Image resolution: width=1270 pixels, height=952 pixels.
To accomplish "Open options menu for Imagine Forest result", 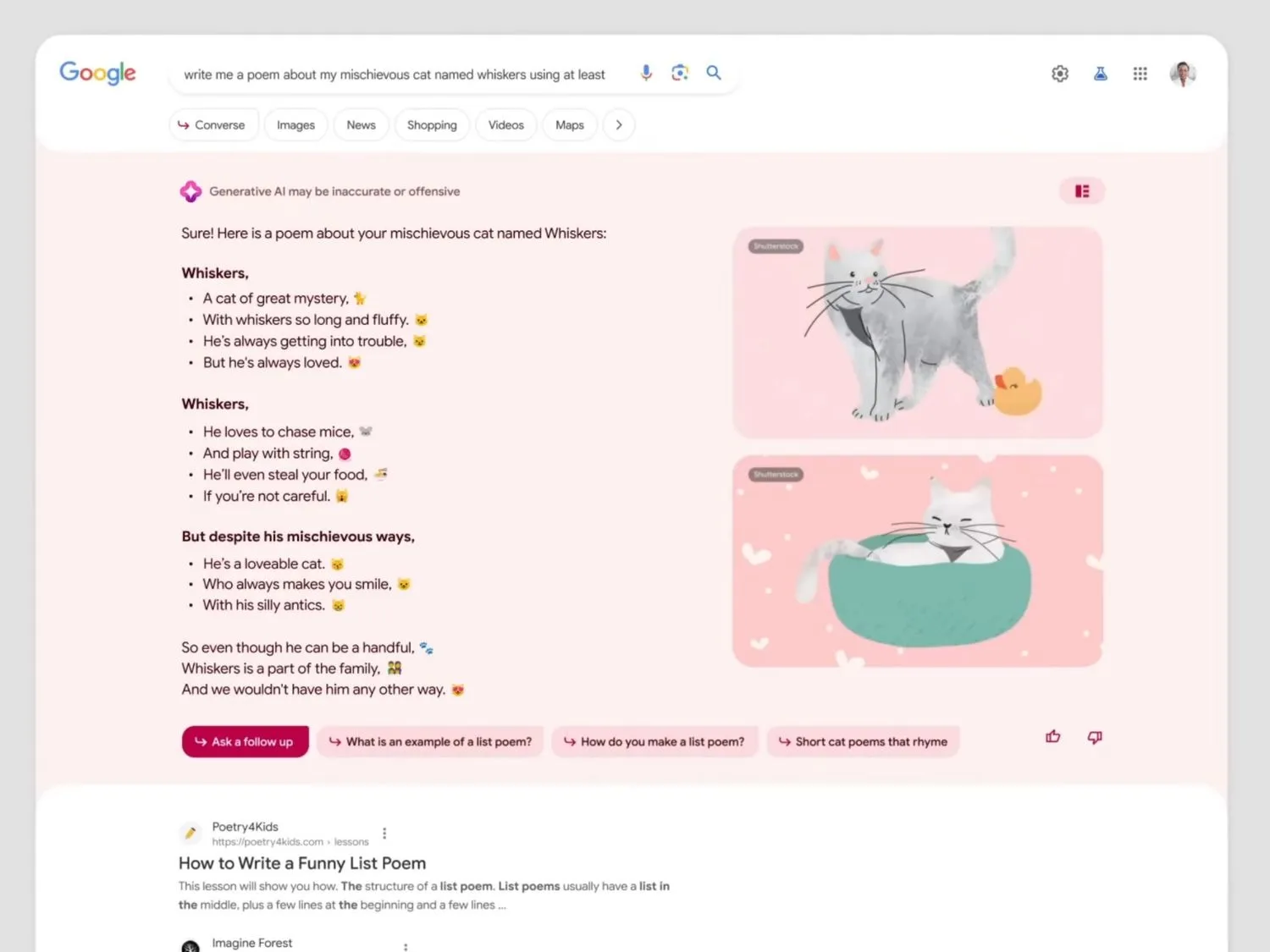I will (406, 947).
